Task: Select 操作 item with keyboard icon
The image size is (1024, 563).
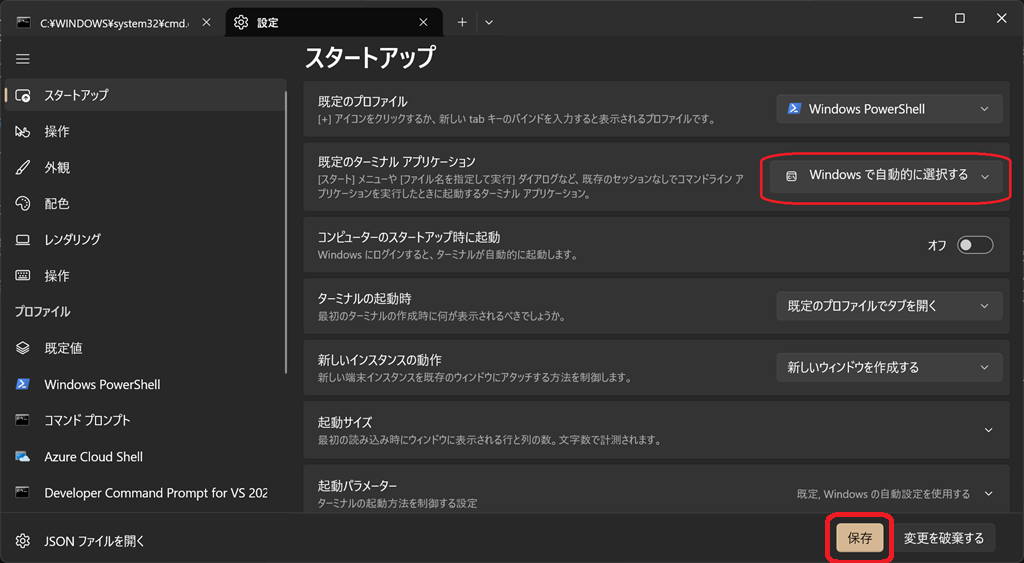Action: click(145, 276)
